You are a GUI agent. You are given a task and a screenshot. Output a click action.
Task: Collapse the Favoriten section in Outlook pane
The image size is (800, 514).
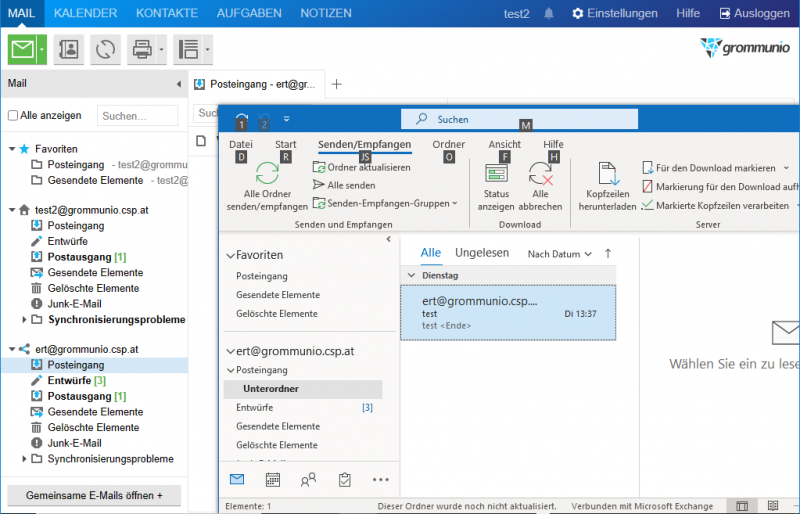(x=230, y=256)
